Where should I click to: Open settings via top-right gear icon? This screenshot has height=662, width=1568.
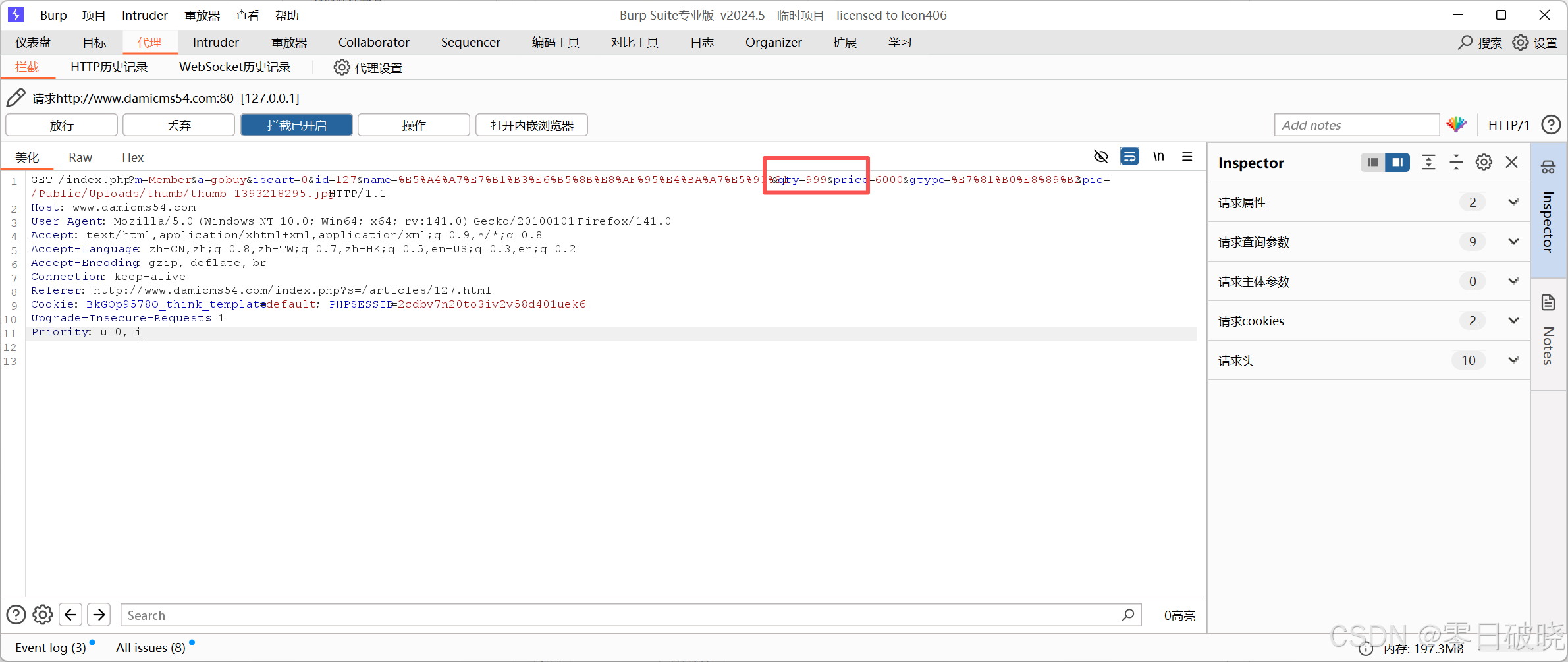coord(1520,43)
